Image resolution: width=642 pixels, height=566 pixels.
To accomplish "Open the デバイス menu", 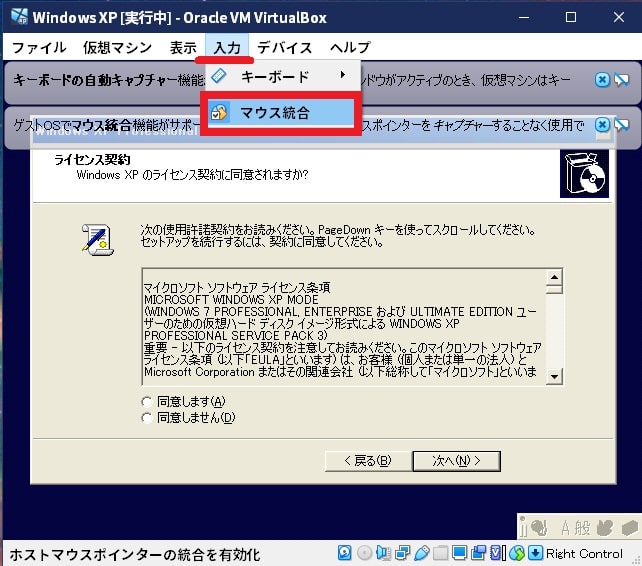I will pos(285,48).
